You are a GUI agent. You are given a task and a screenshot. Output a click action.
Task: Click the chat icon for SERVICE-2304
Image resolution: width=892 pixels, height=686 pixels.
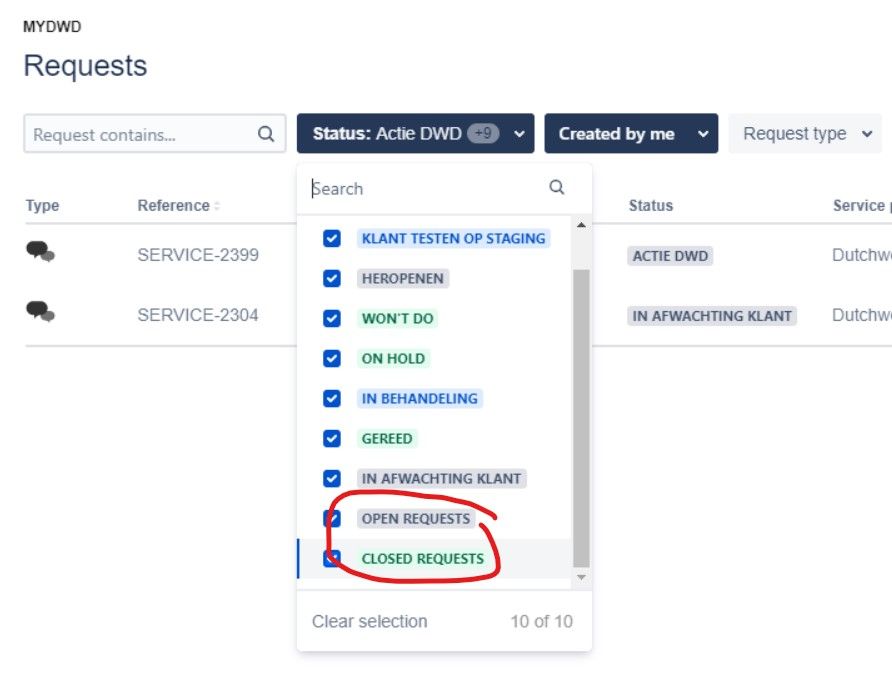tap(40, 312)
